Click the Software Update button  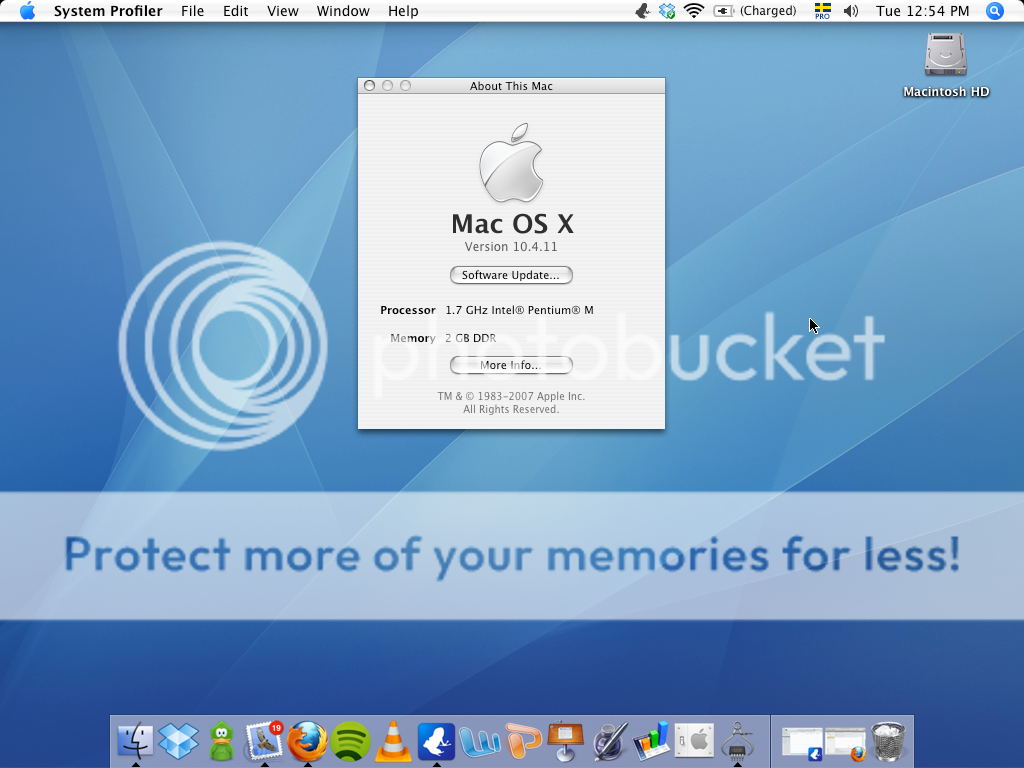point(511,275)
